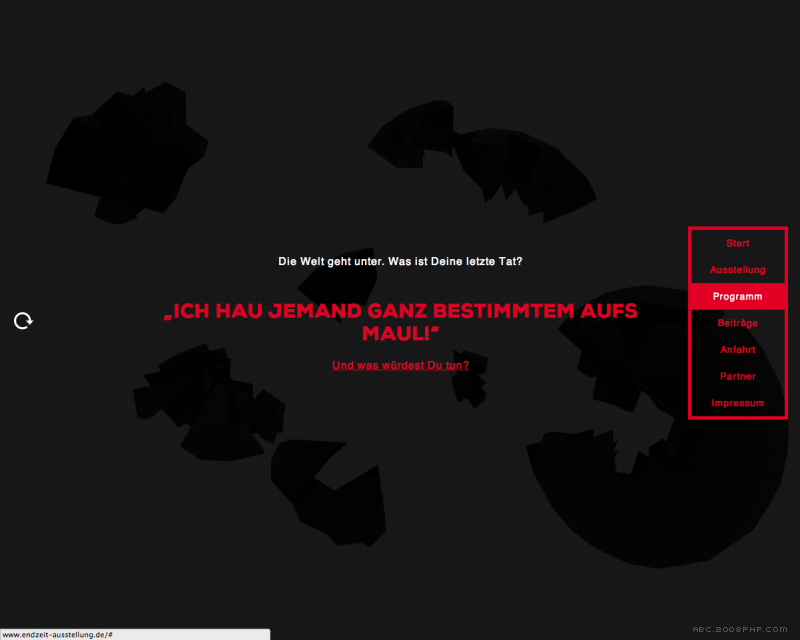The height and width of the screenshot is (640, 800).
Task: Navigate to Anfahrt in the menu
Action: tap(738, 350)
